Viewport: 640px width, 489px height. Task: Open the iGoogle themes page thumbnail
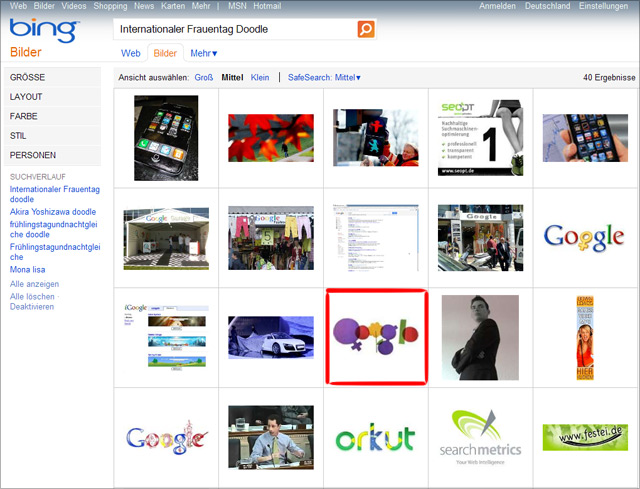tap(166, 337)
